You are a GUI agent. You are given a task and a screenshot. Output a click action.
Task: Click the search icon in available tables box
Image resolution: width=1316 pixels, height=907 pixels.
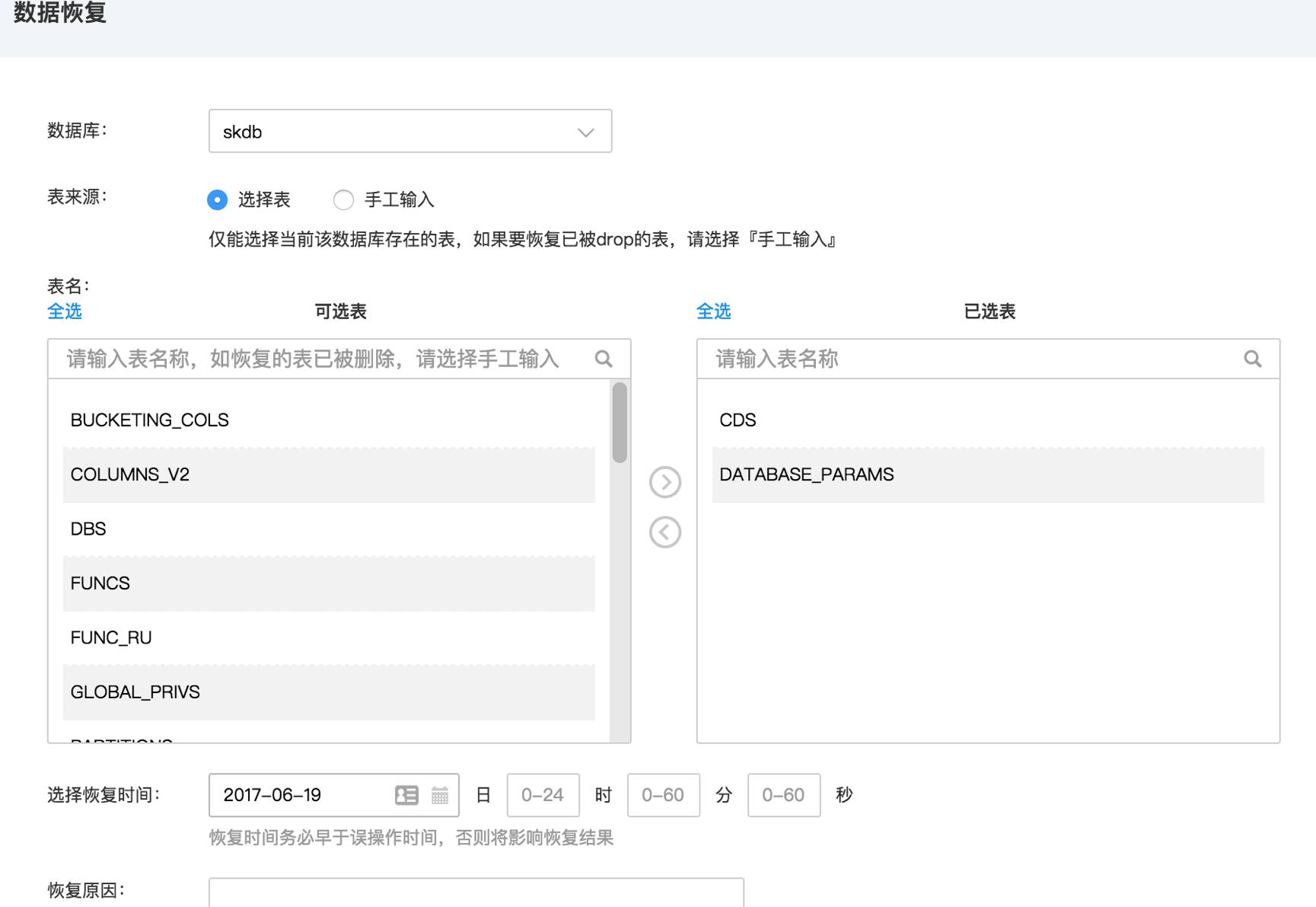[x=604, y=359]
